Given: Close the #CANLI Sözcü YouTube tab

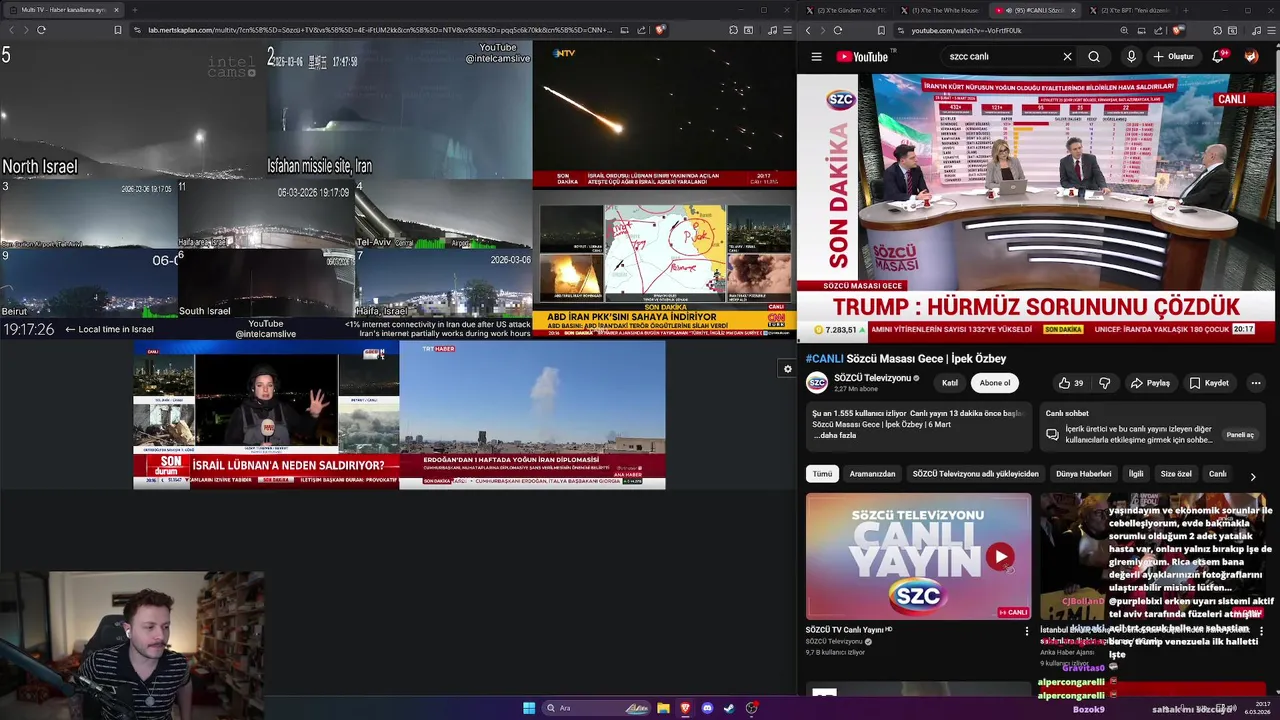Looking at the screenshot, I should tap(1073, 10).
